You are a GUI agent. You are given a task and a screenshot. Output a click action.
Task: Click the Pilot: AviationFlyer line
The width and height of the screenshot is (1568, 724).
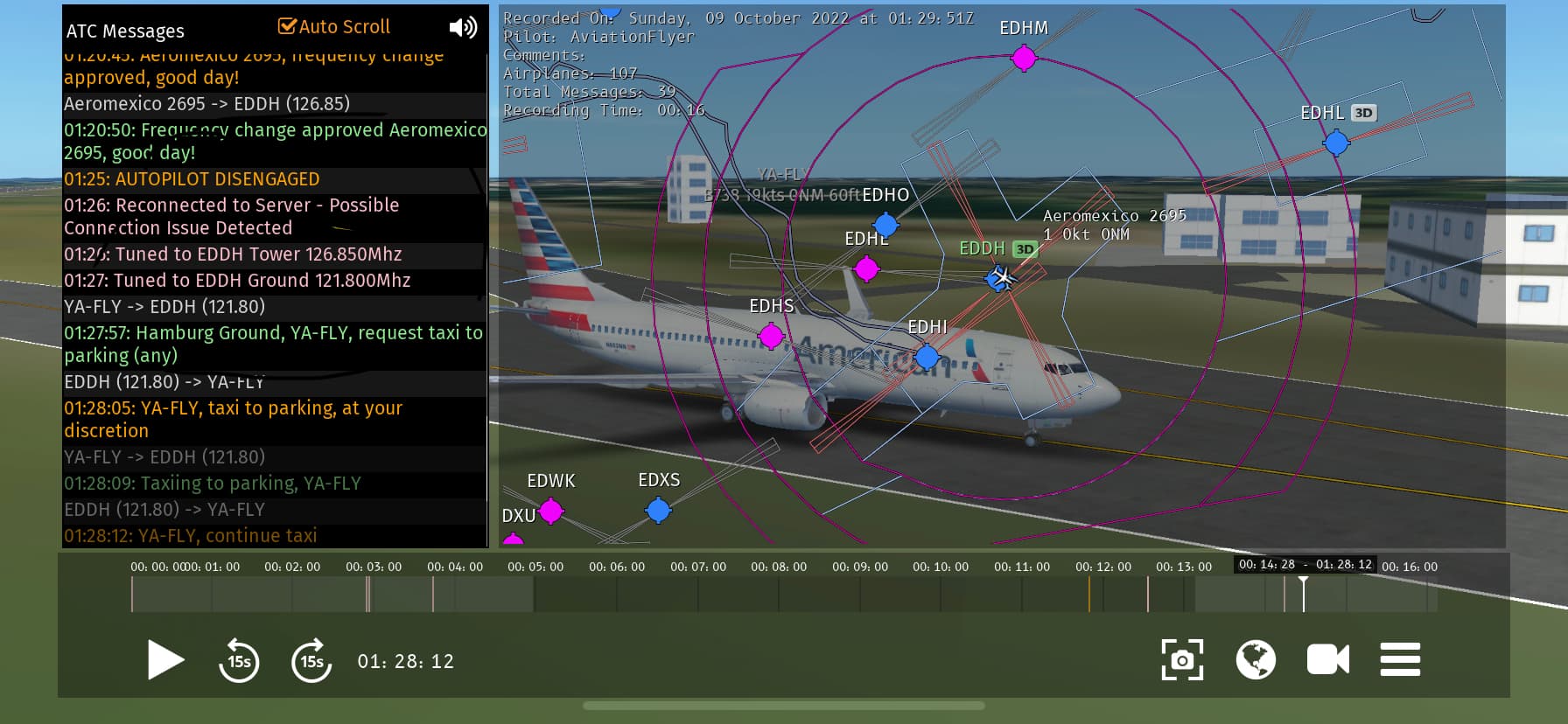598,37
